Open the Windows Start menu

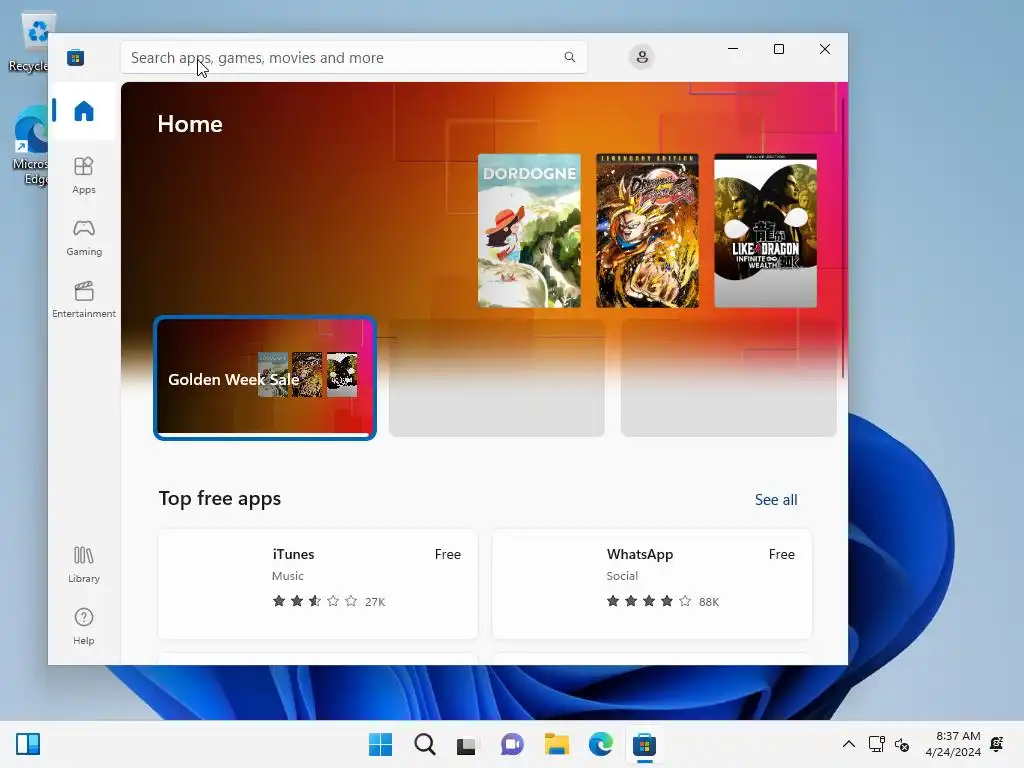click(380, 744)
